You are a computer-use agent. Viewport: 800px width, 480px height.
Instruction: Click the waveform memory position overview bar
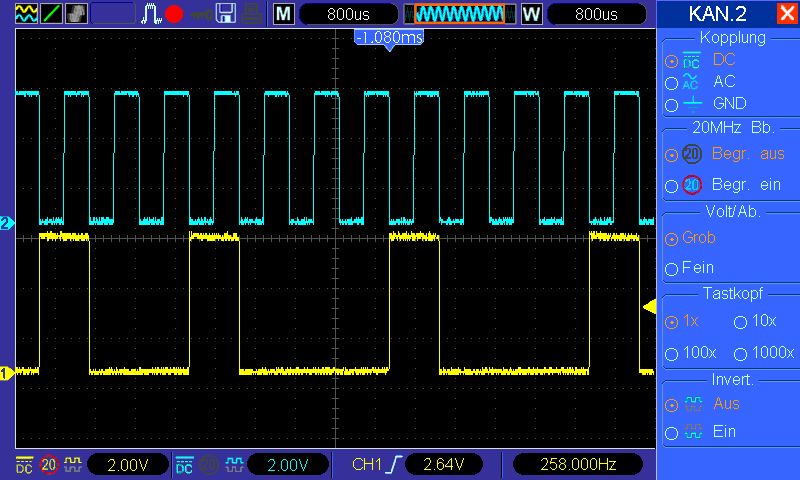click(x=459, y=14)
